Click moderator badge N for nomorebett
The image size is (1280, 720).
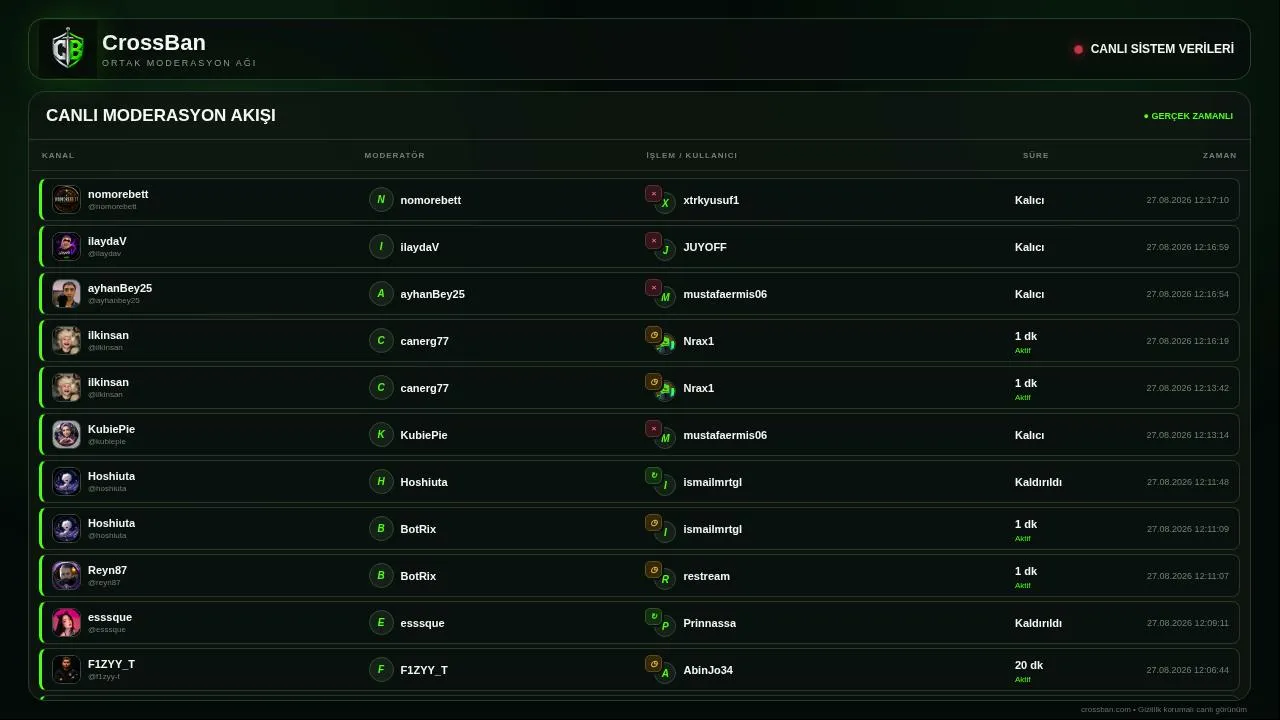point(381,200)
